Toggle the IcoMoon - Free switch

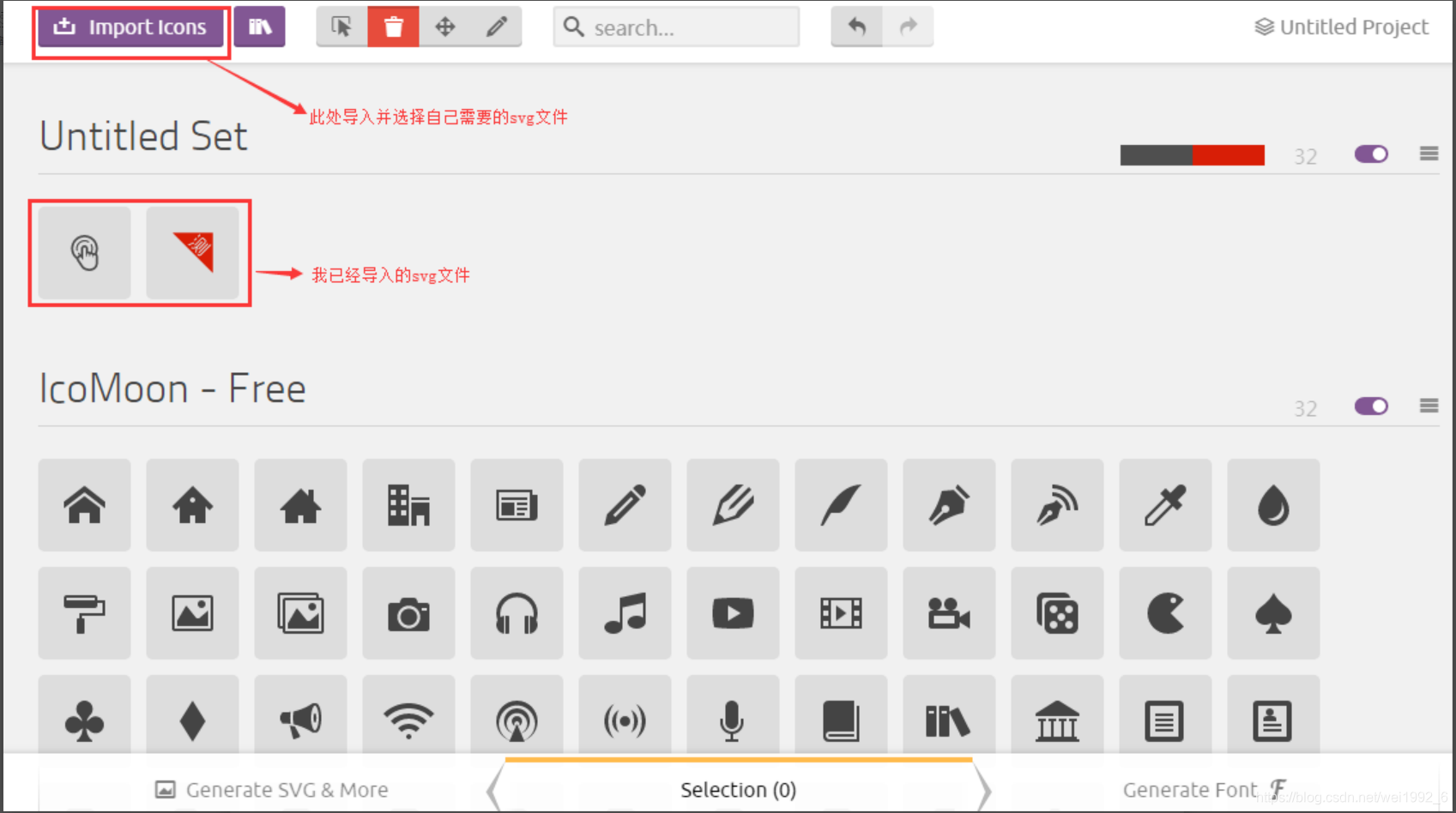coord(1371,406)
